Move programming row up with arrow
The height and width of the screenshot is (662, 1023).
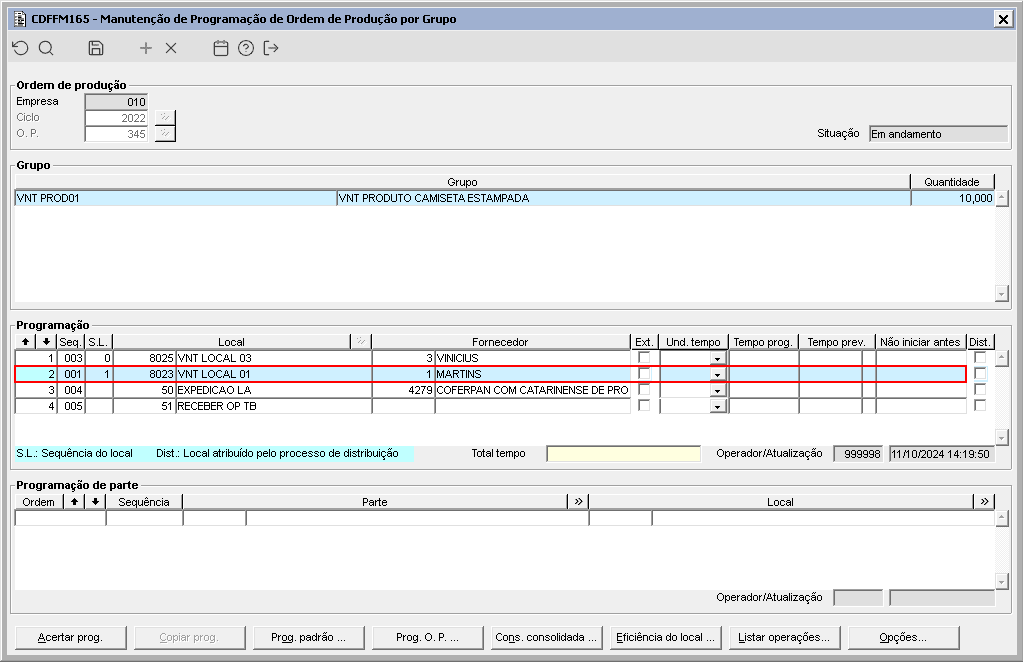[x=25, y=342]
